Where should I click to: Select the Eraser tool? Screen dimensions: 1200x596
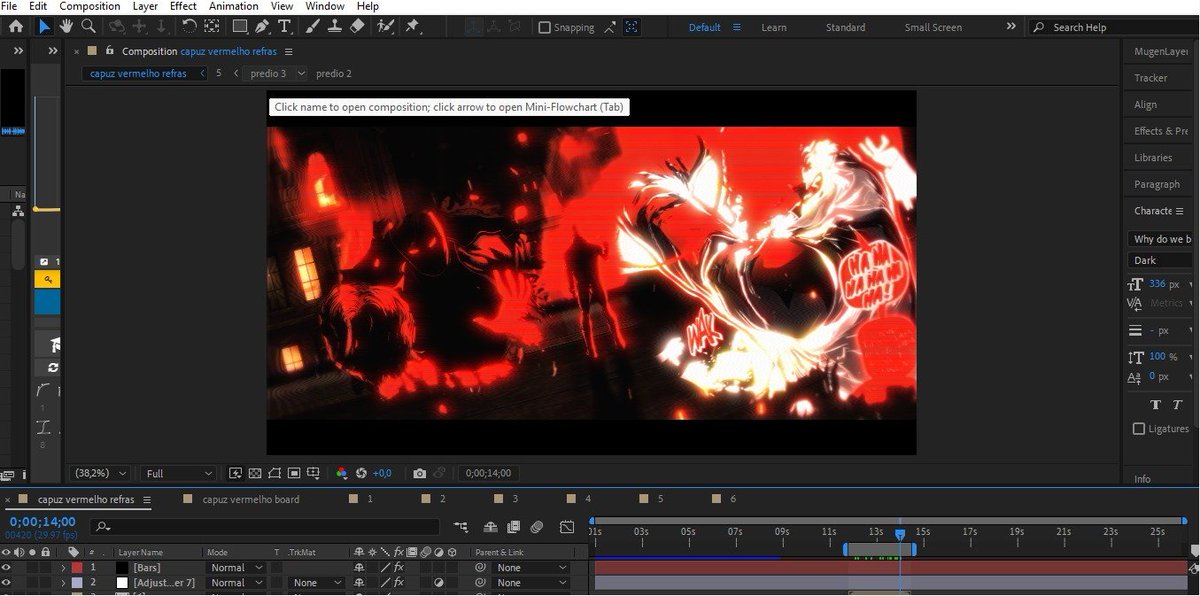click(358, 26)
